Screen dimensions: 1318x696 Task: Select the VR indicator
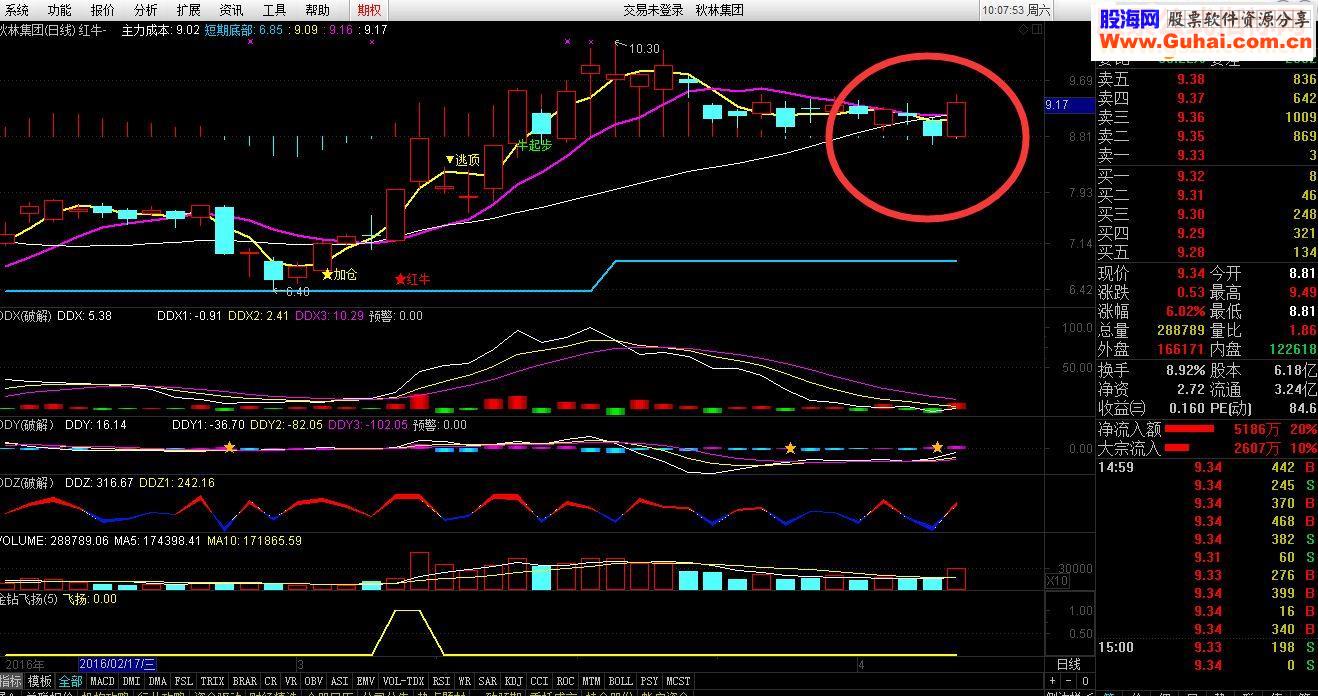click(292, 682)
